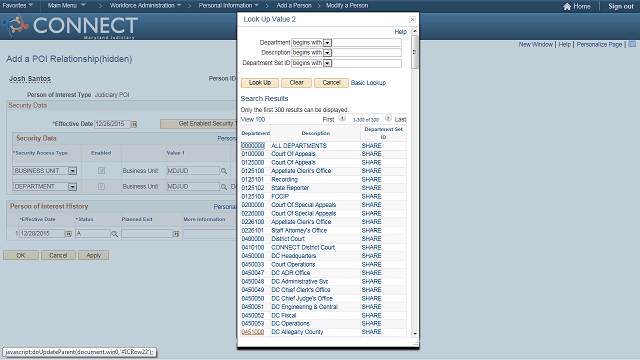
Task: Open Personal Information breadcrumb menu
Action: coord(229,5)
